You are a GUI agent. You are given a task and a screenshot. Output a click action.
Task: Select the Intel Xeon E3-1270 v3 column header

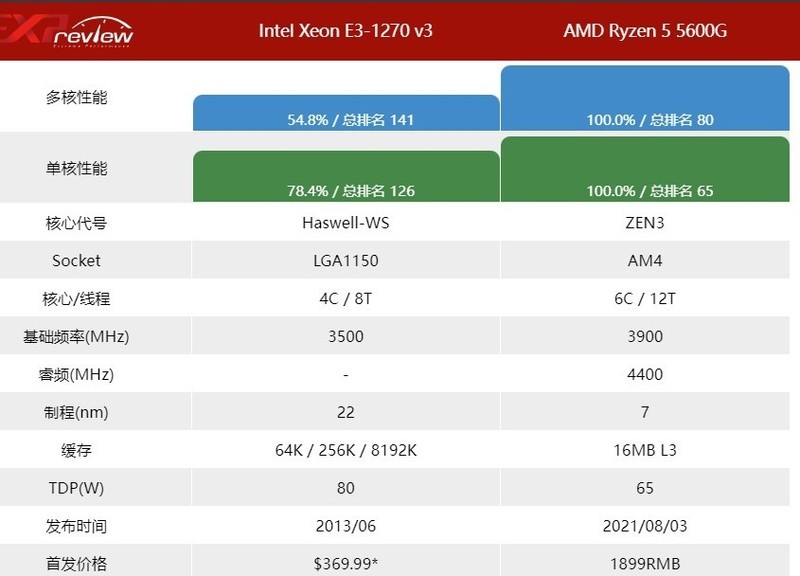tap(345, 31)
